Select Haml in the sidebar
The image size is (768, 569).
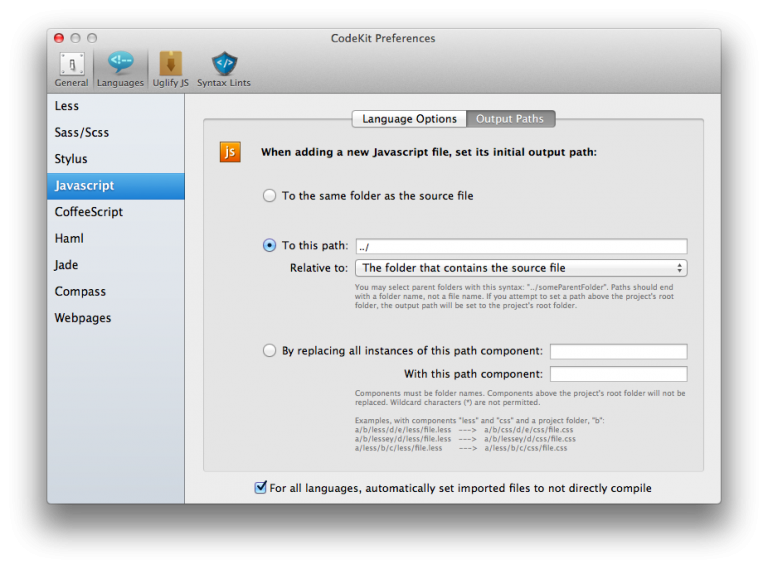(116, 238)
